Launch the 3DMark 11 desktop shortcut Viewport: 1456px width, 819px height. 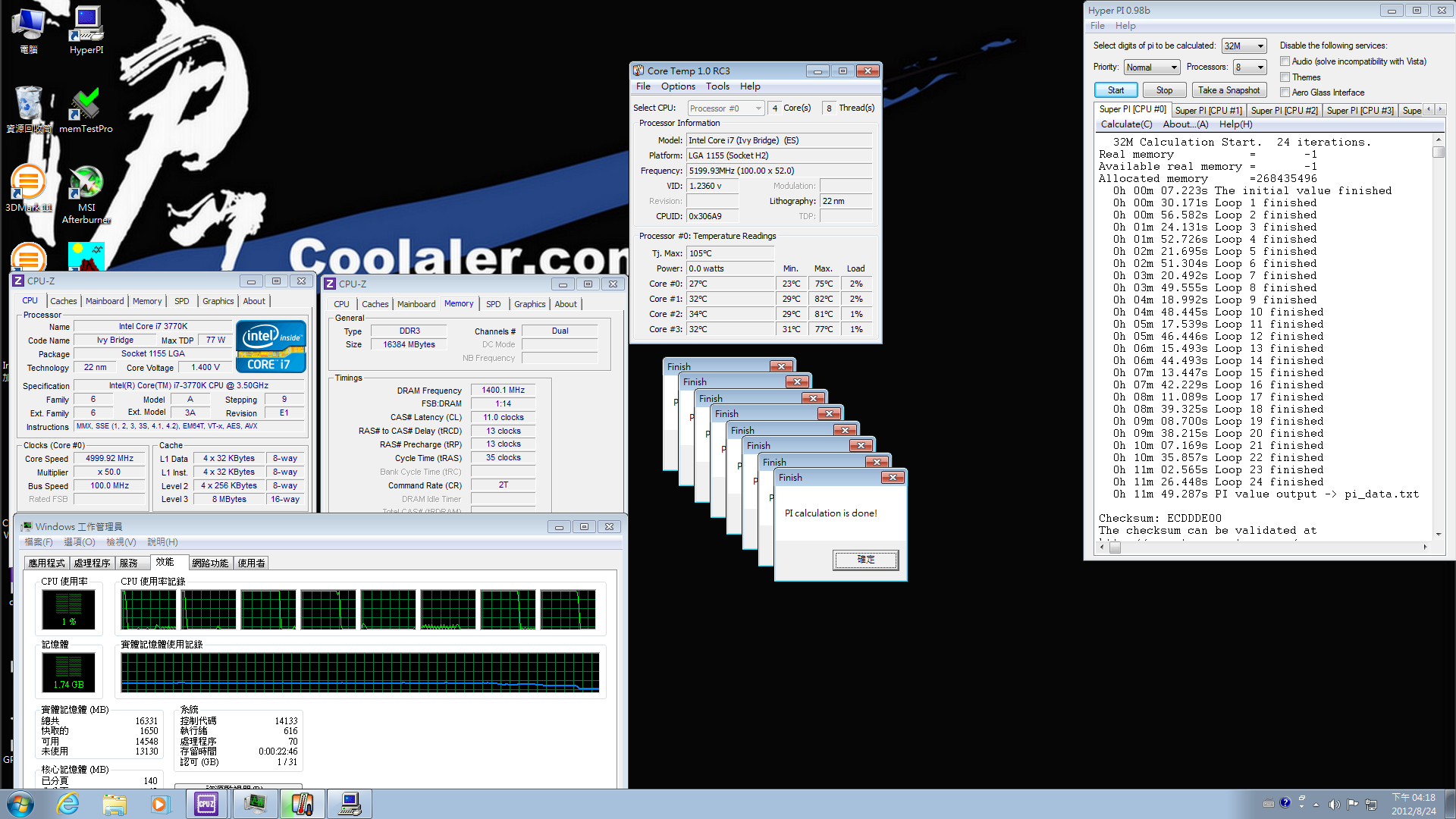pos(29,189)
